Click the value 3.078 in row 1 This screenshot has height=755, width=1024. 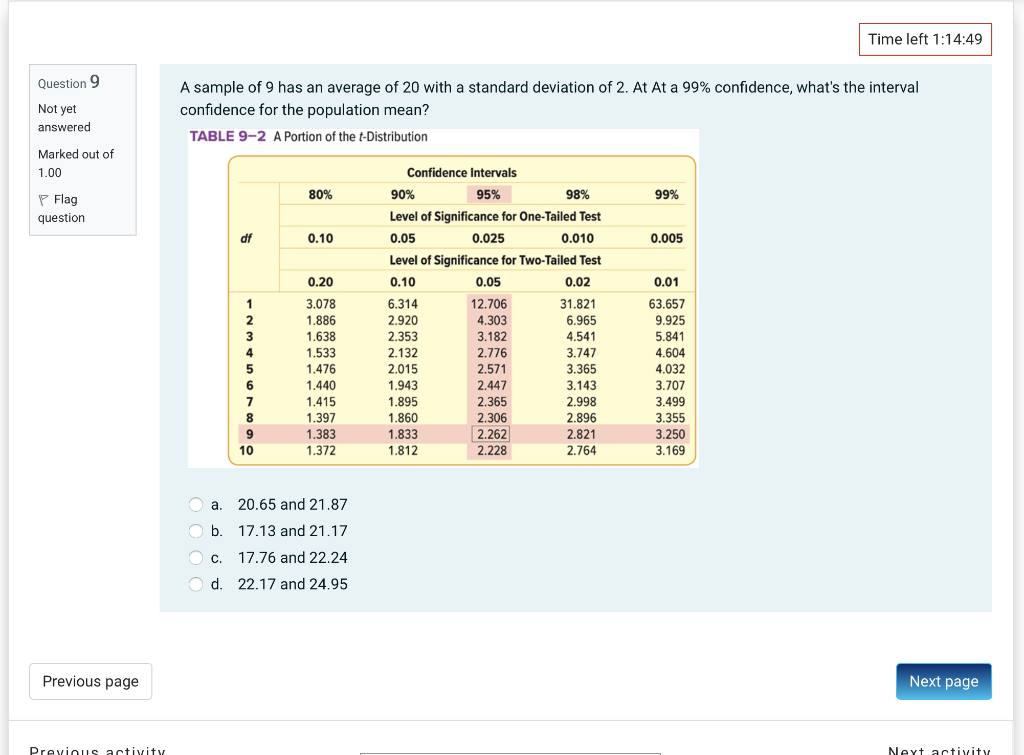[x=321, y=304]
